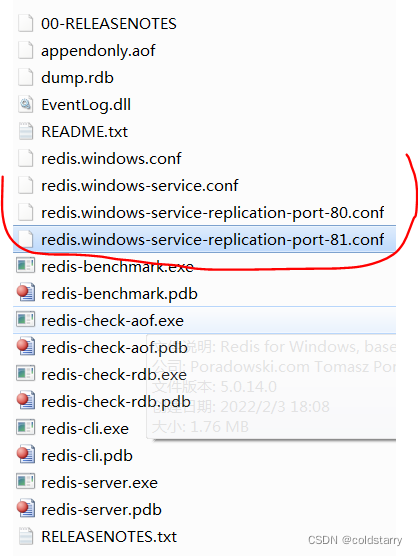
Task: Select the redis.windows.conf file name
Action: pyautogui.click(x=111, y=159)
